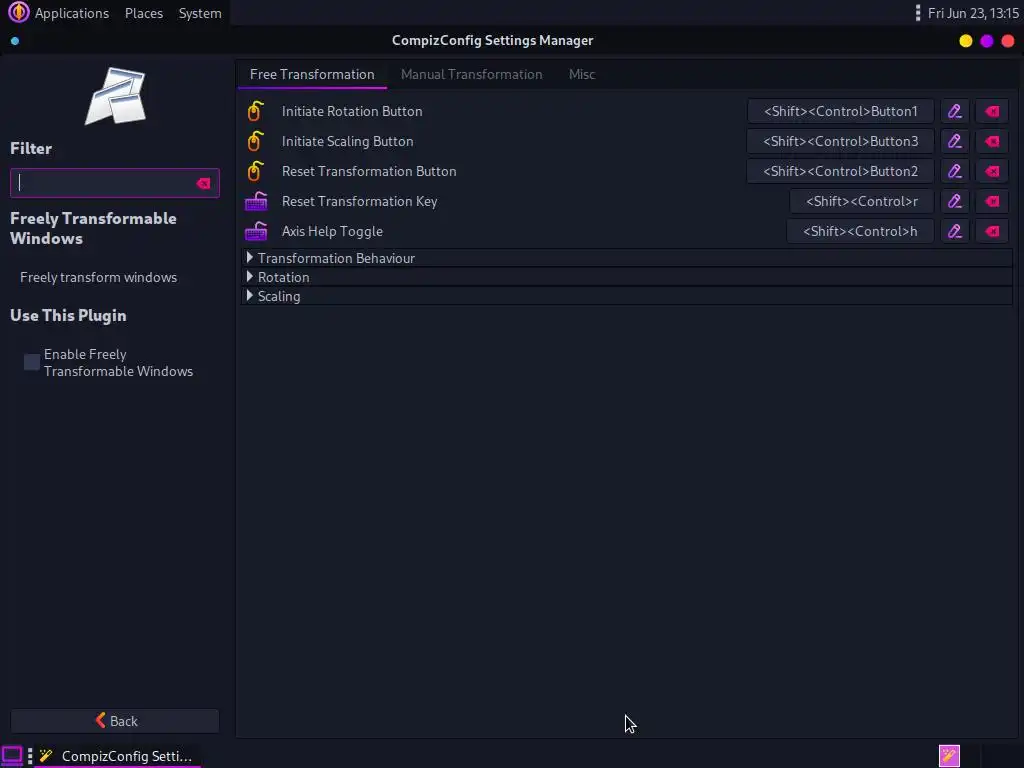Click the <Shift><Control>Button2 binding button
This screenshot has width=1024, height=768.
[x=840, y=171]
